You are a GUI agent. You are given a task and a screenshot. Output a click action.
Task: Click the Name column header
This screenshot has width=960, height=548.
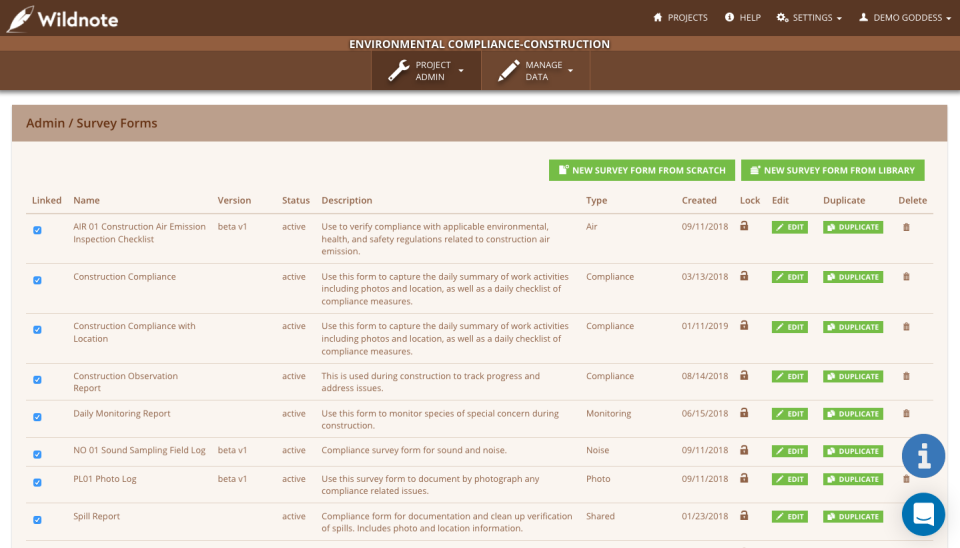[86, 200]
